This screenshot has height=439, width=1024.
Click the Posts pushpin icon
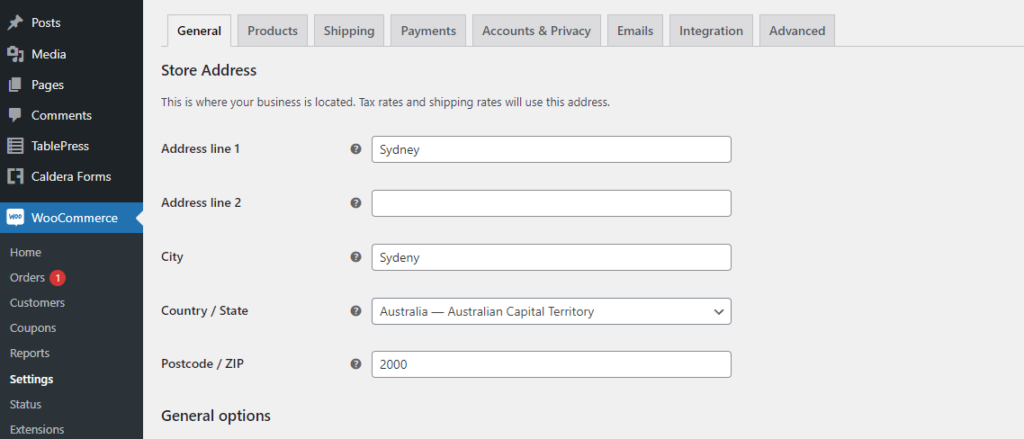pyautogui.click(x=15, y=23)
